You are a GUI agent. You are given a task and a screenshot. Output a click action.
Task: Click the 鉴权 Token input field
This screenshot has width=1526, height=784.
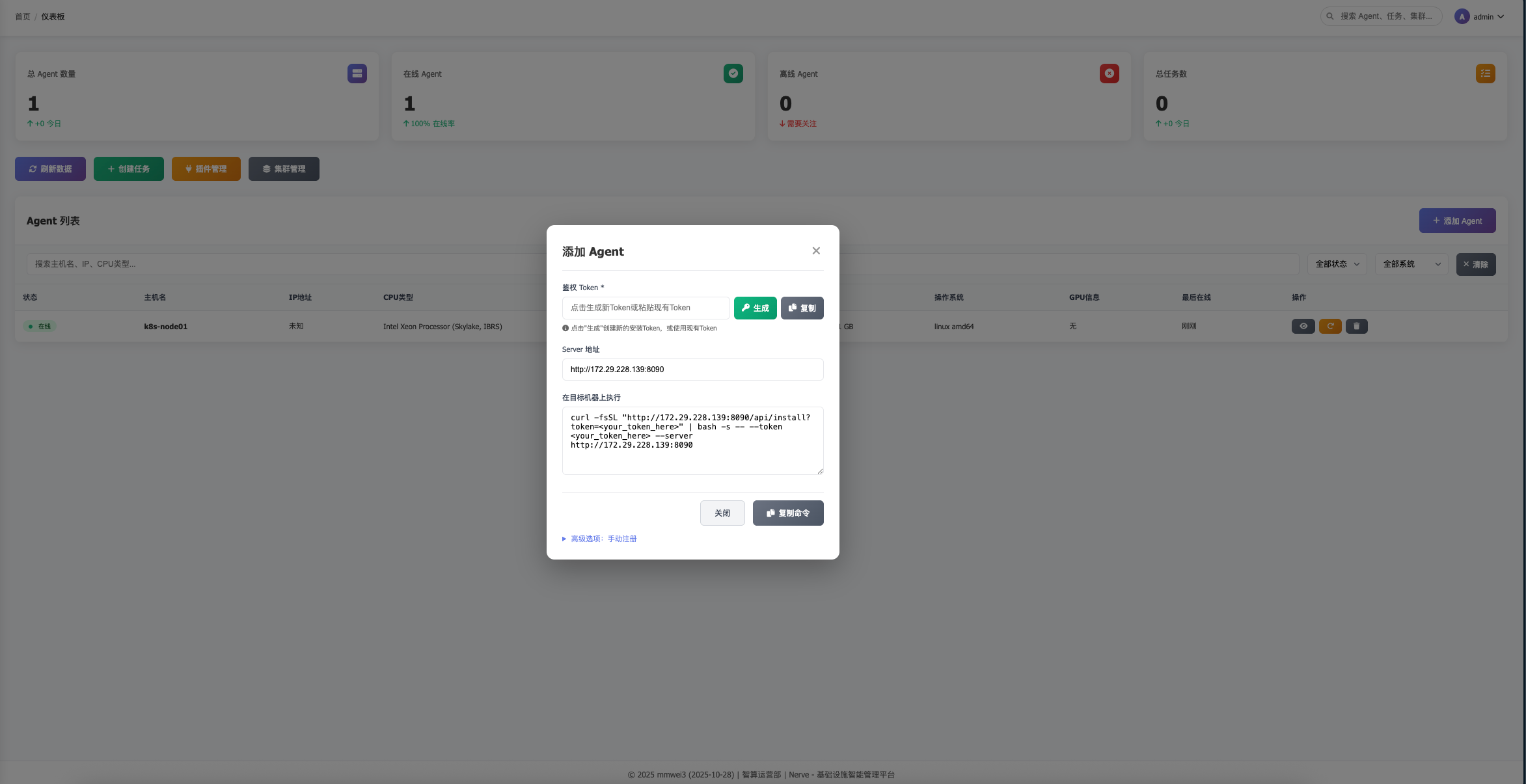[646, 308]
